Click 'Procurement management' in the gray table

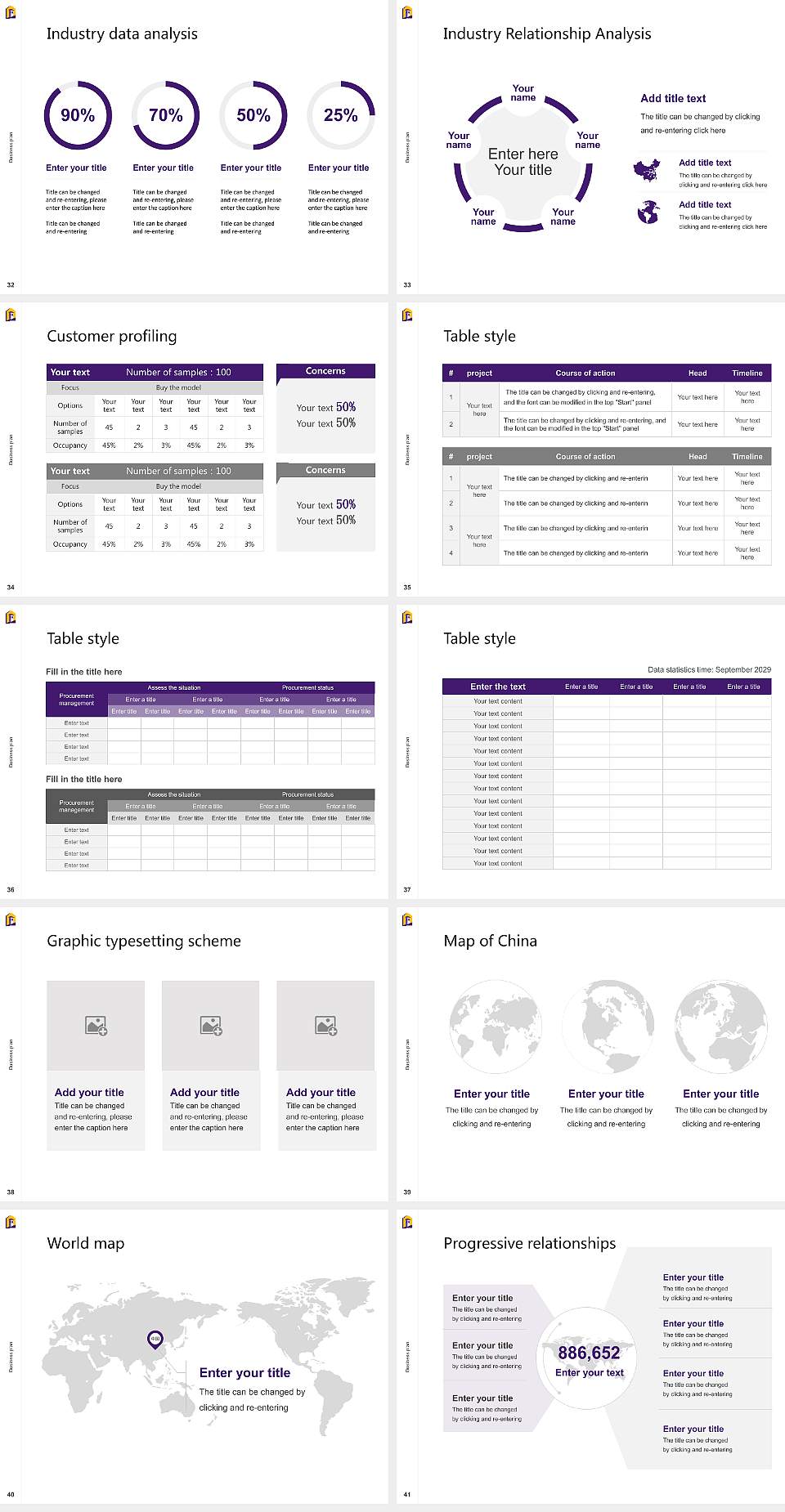tap(77, 807)
